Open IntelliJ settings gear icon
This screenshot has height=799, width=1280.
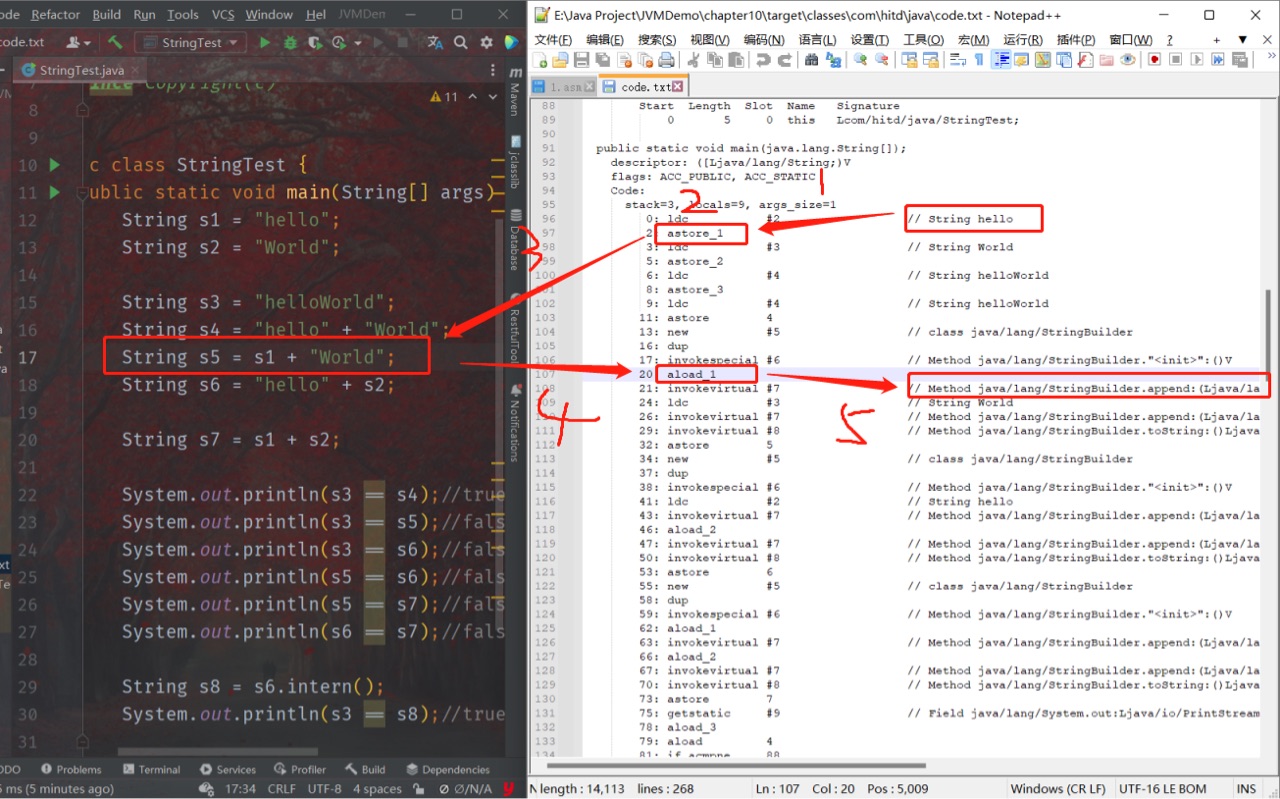coord(487,43)
